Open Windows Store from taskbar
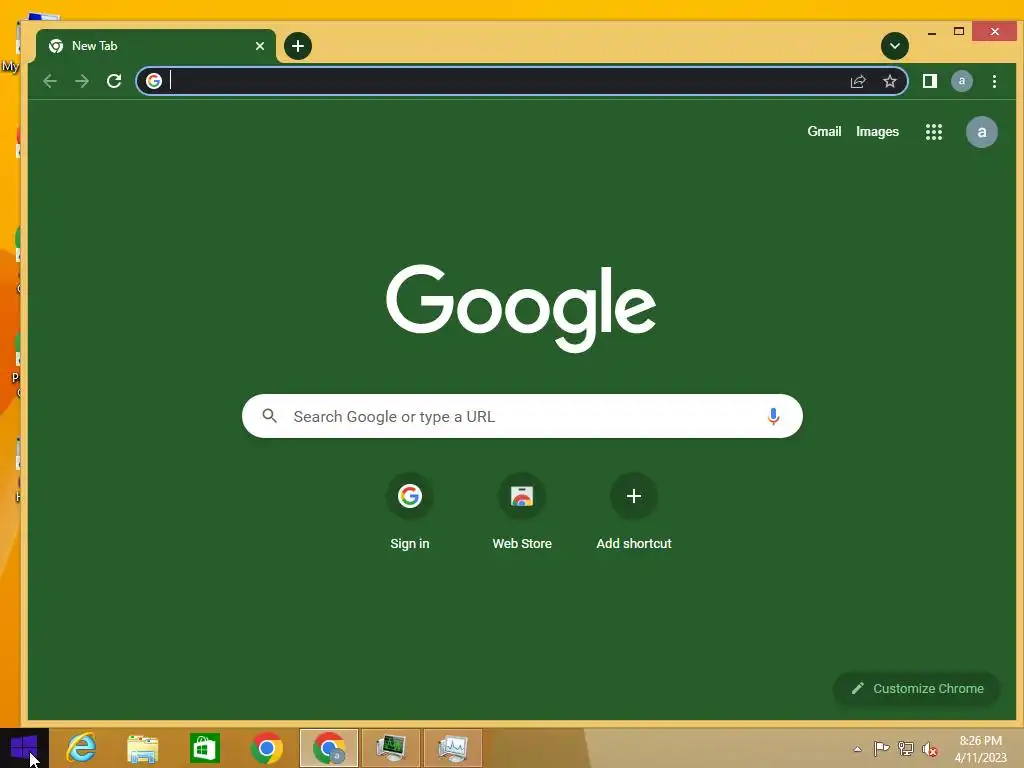1024x768 pixels. 204,748
